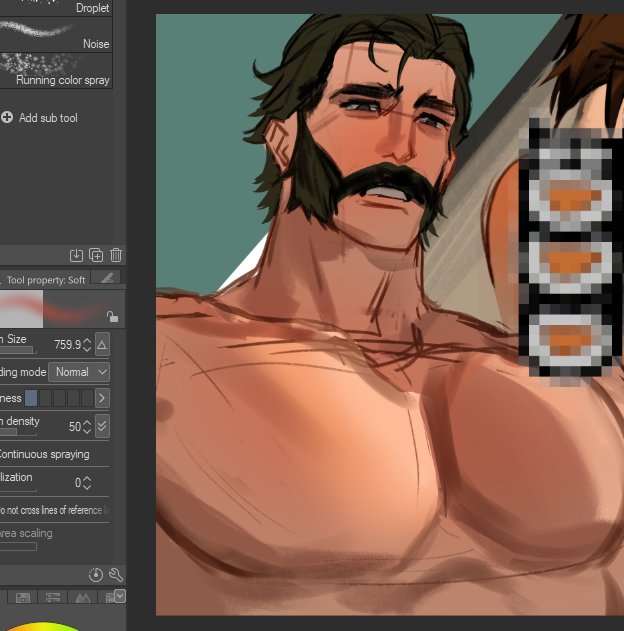Select the Noise sub tool
Screen dimensions: 624x631
[56, 35]
